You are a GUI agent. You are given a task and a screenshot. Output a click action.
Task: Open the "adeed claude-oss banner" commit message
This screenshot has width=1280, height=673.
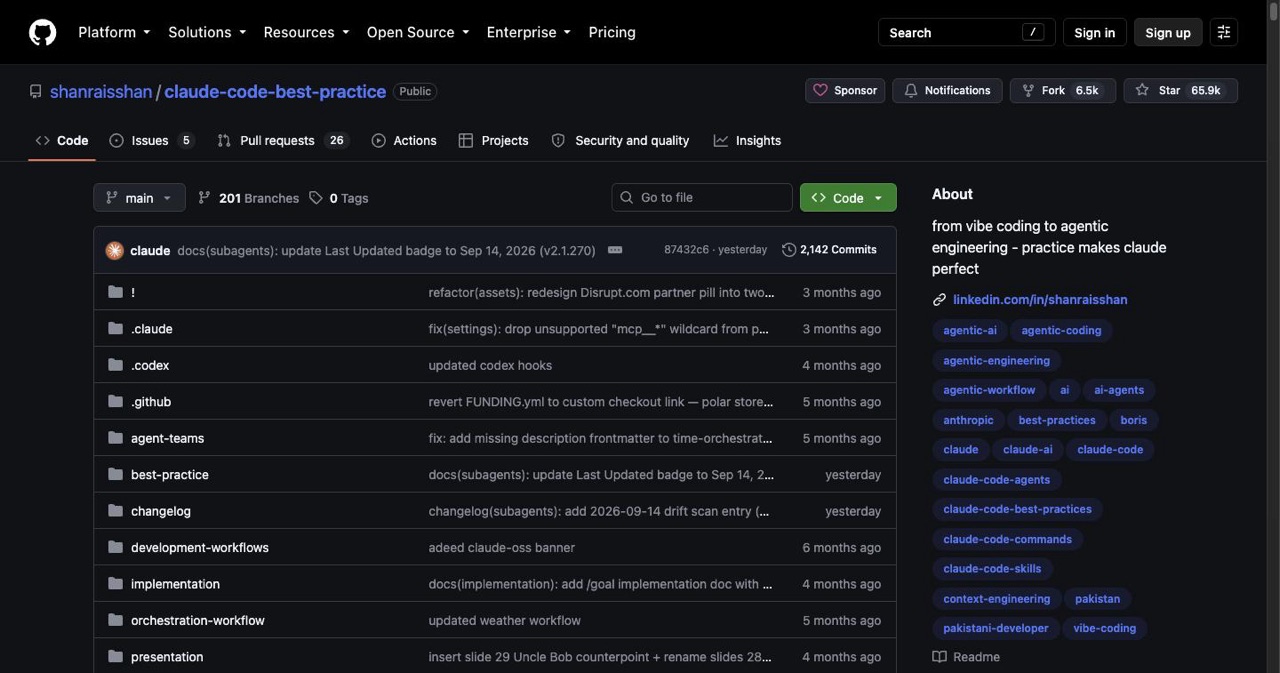coord(502,547)
